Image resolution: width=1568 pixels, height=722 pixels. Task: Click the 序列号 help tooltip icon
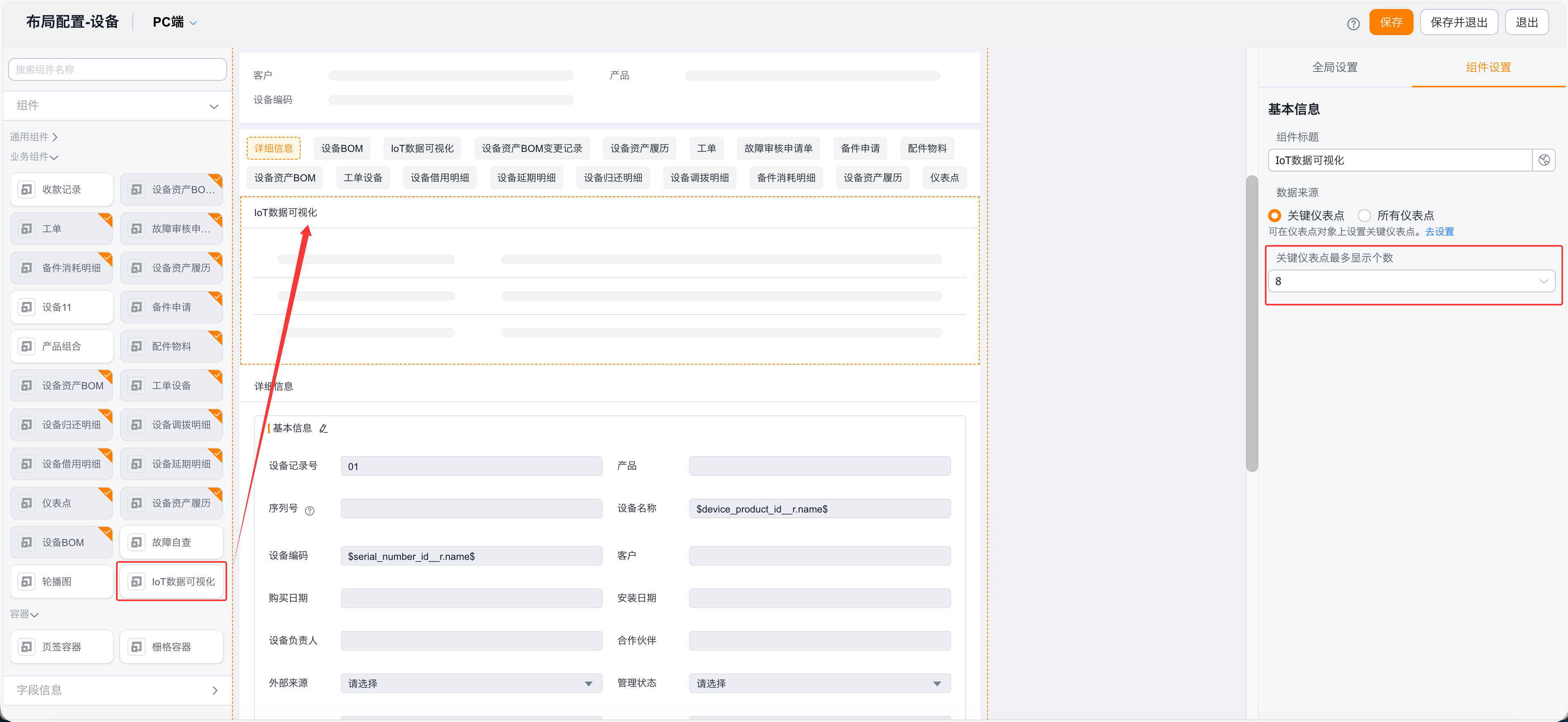click(310, 510)
